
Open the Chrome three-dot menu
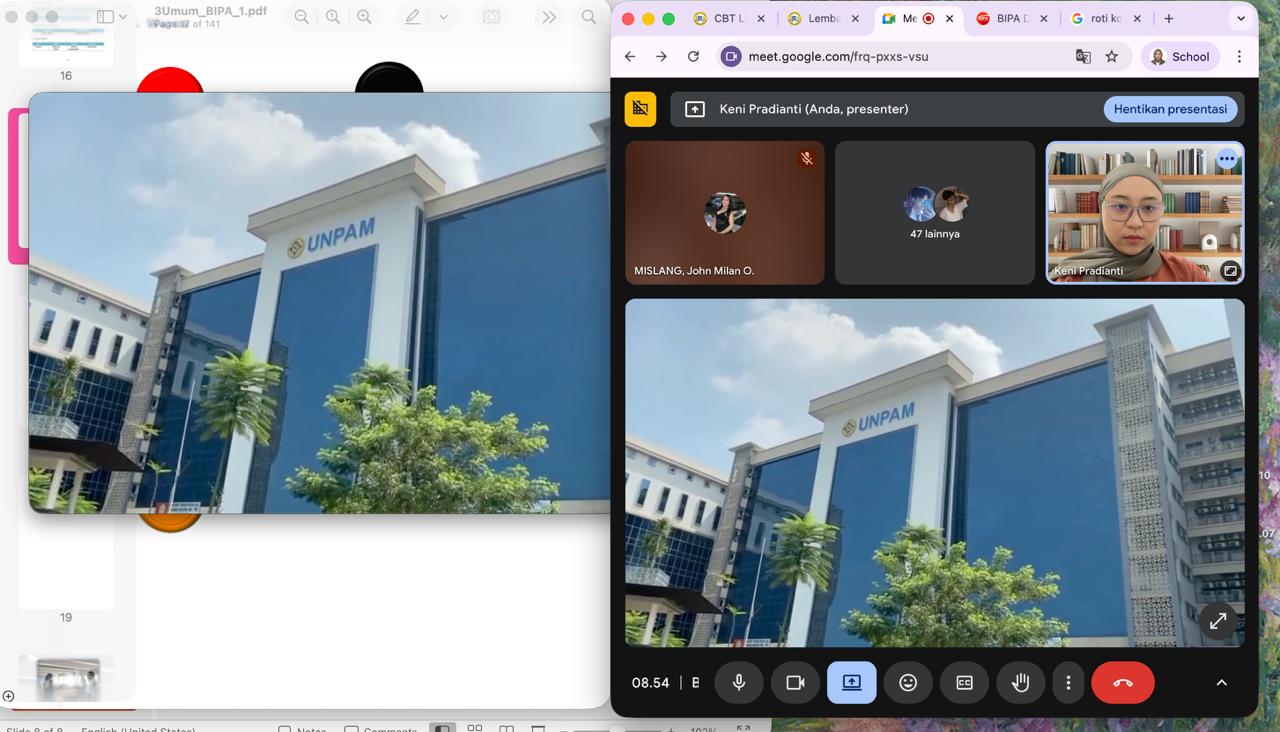click(1240, 57)
